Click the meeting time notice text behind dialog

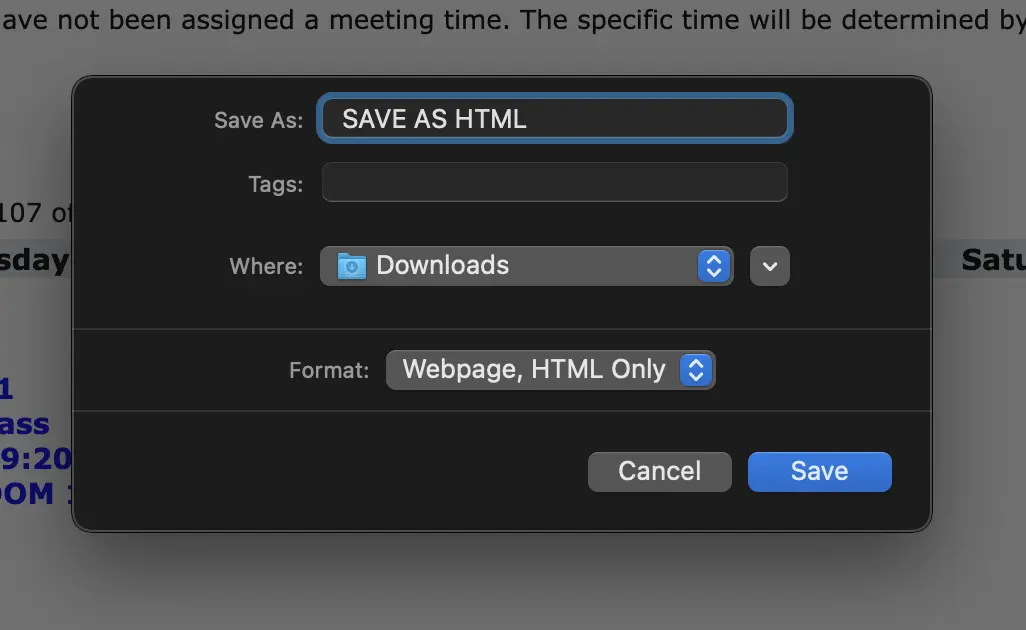513,20
